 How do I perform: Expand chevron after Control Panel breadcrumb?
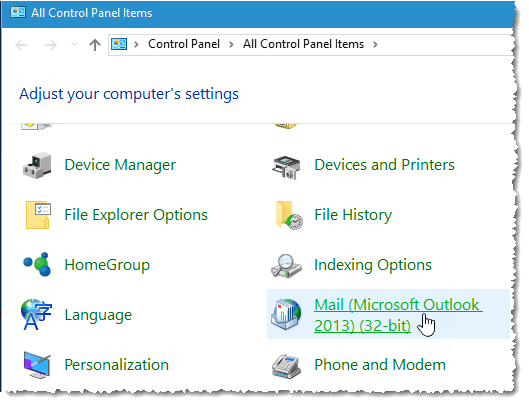pos(231,44)
